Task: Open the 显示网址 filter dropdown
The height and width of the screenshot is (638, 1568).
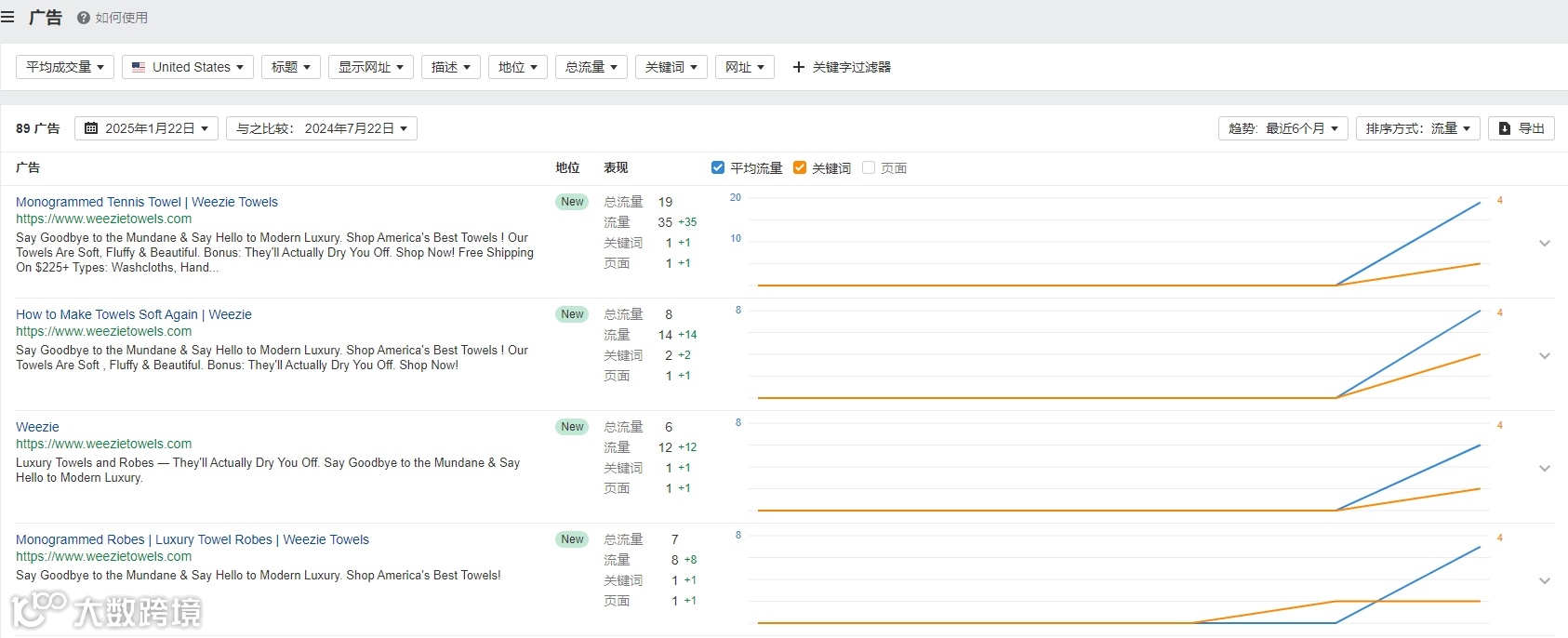Action: pos(371,67)
